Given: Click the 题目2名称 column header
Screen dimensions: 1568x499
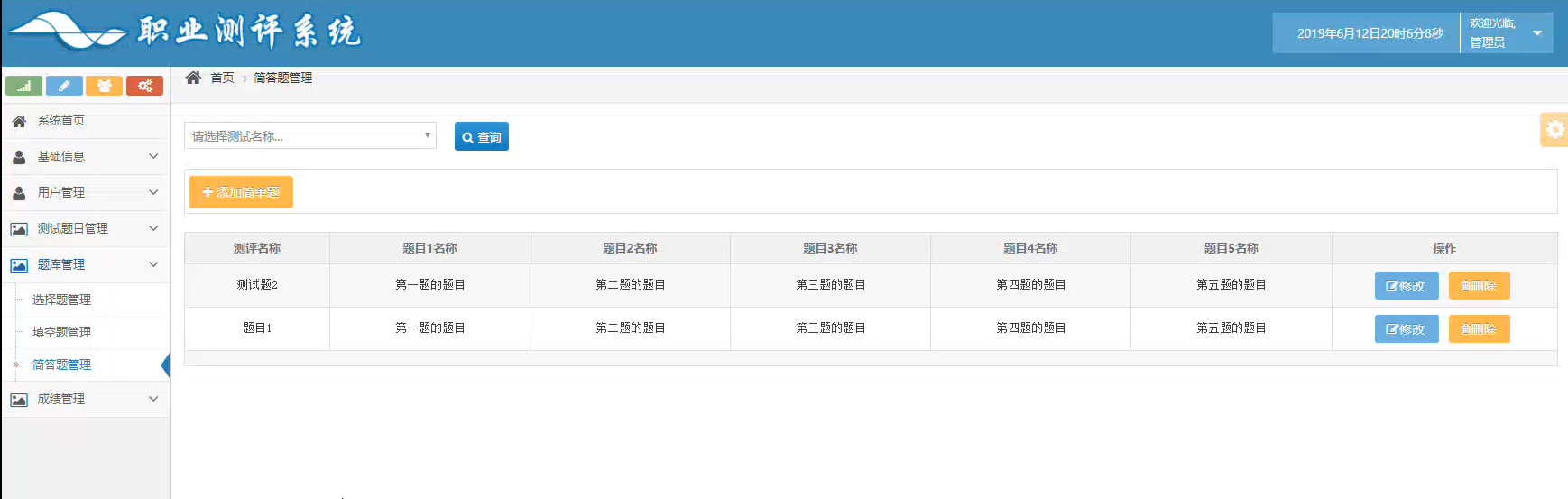Looking at the screenshot, I should pos(630,248).
